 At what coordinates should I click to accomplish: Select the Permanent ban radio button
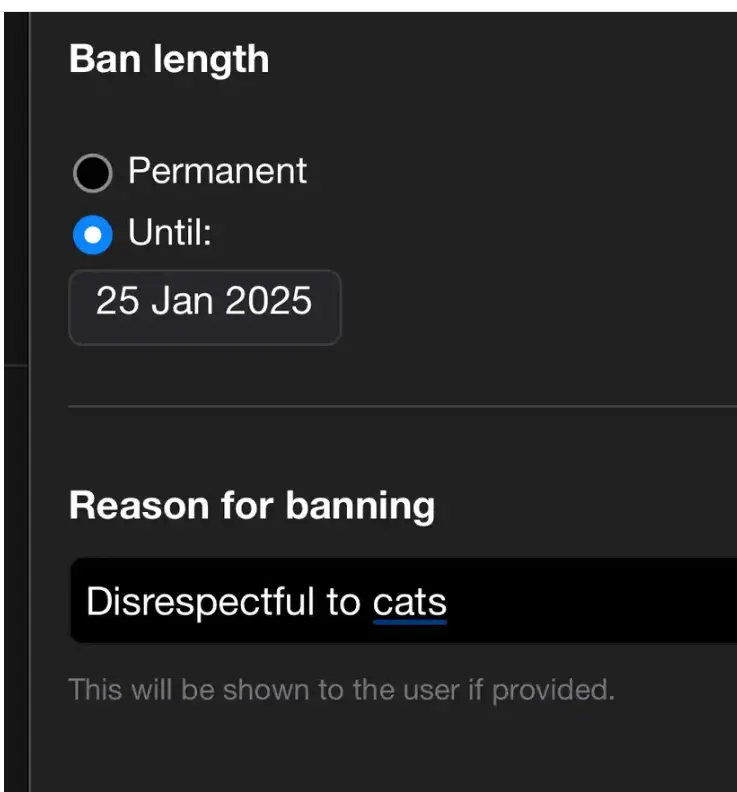[x=92, y=173]
